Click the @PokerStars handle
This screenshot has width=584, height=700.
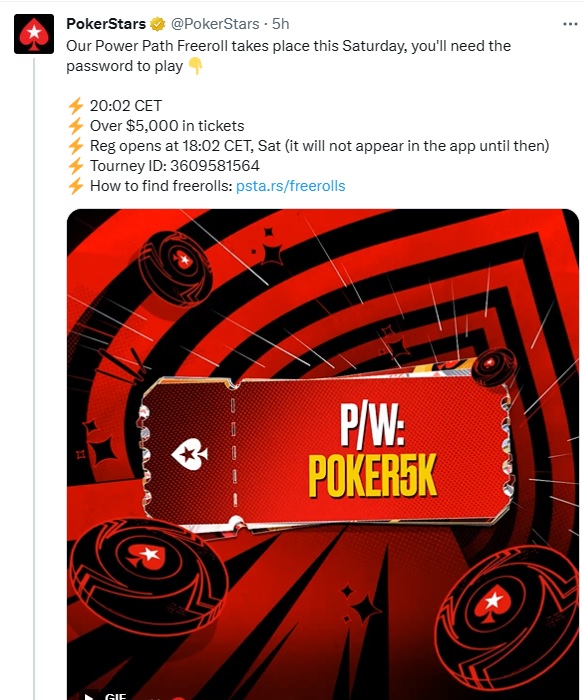(x=215, y=24)
